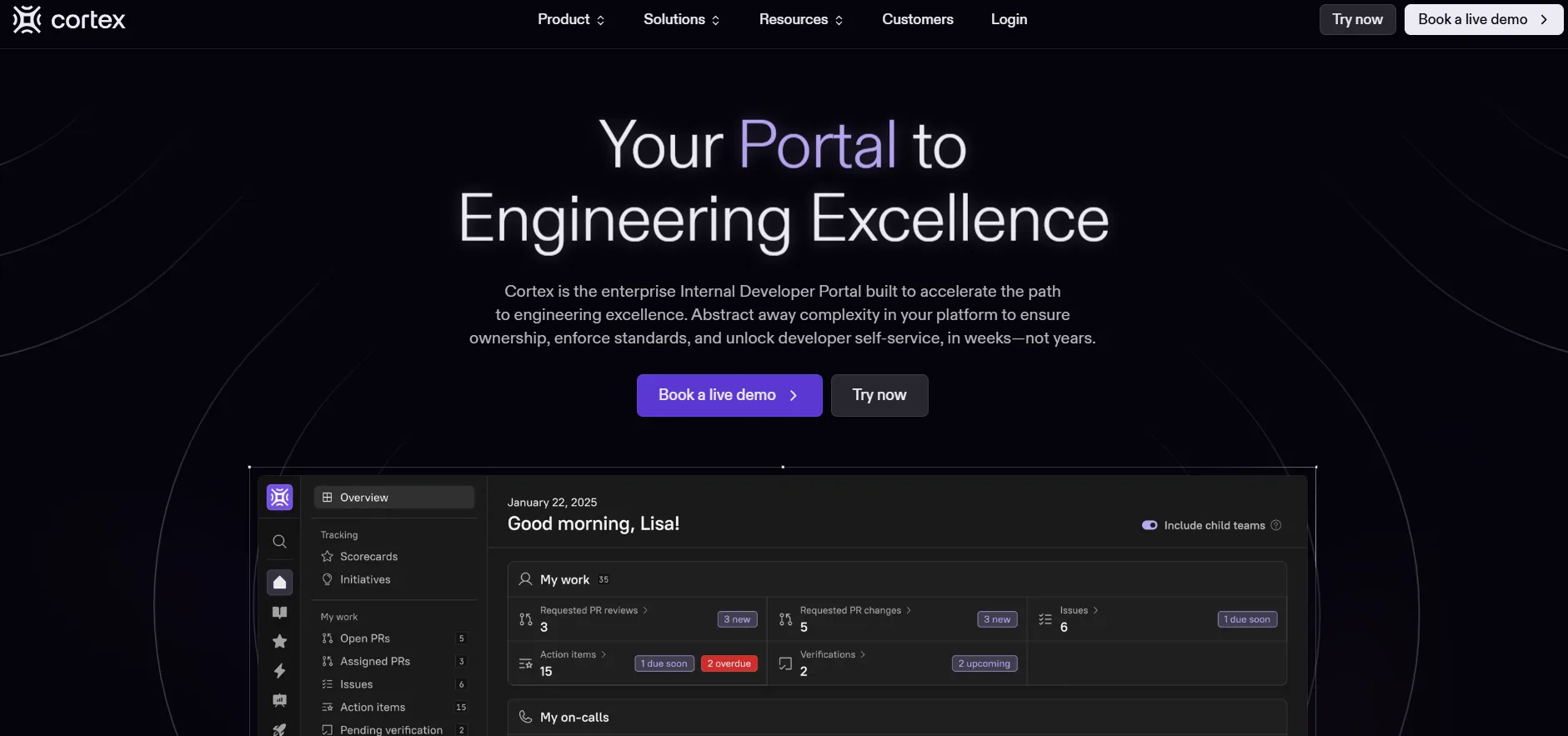
Task: Click the 1 due soon badge on Issues
Action: 1247,619
